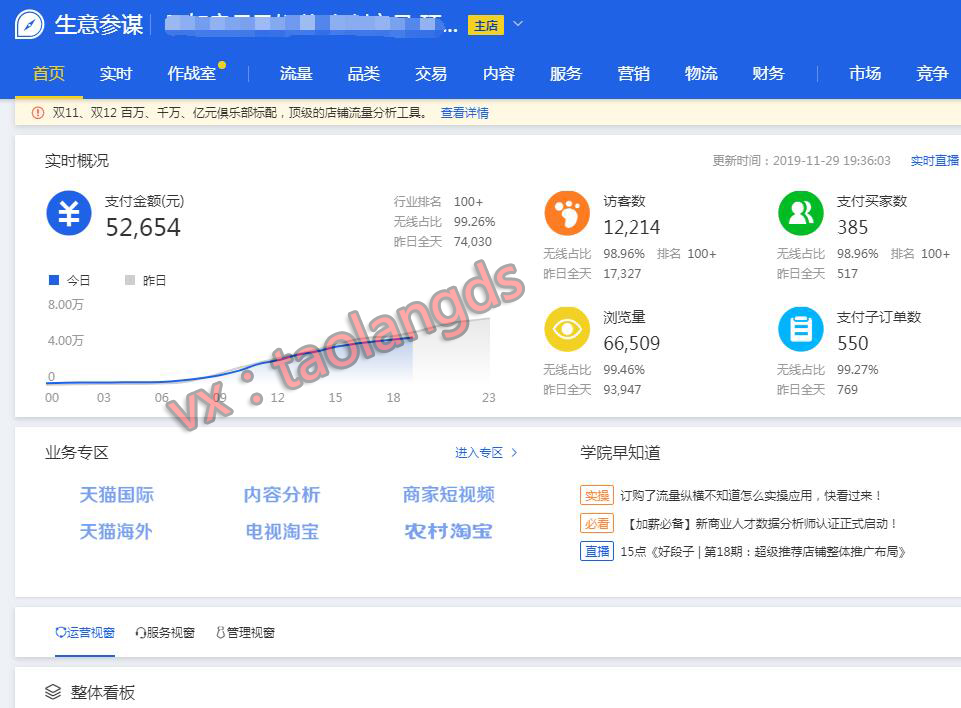Image resolution: width=961 pixels, height=708 pixels.
Task: Open the 营销 menu item
Action: pos(633,74)
